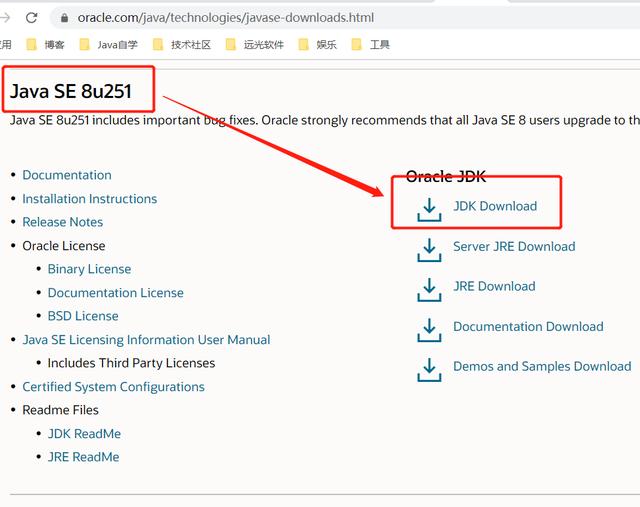
Task: Click the download icon beside Server JRE Download
Action: [x=429, y=250]
